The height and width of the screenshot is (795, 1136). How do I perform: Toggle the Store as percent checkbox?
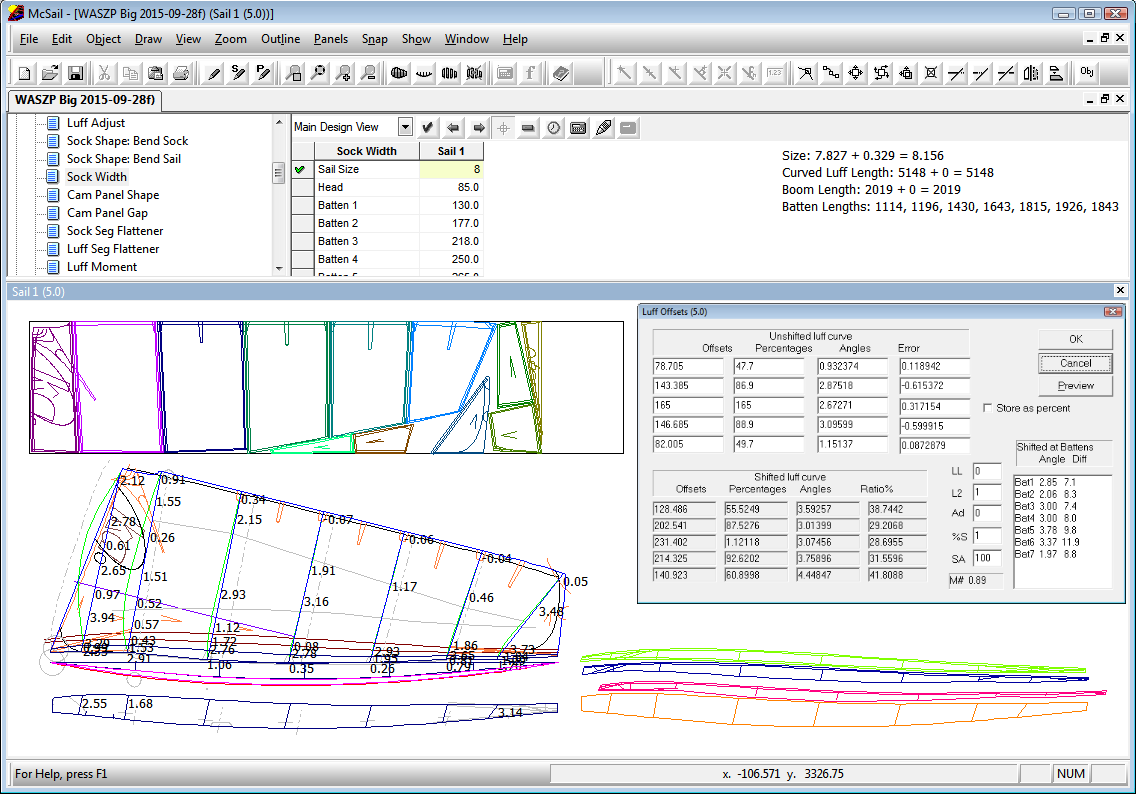(987, 408)
